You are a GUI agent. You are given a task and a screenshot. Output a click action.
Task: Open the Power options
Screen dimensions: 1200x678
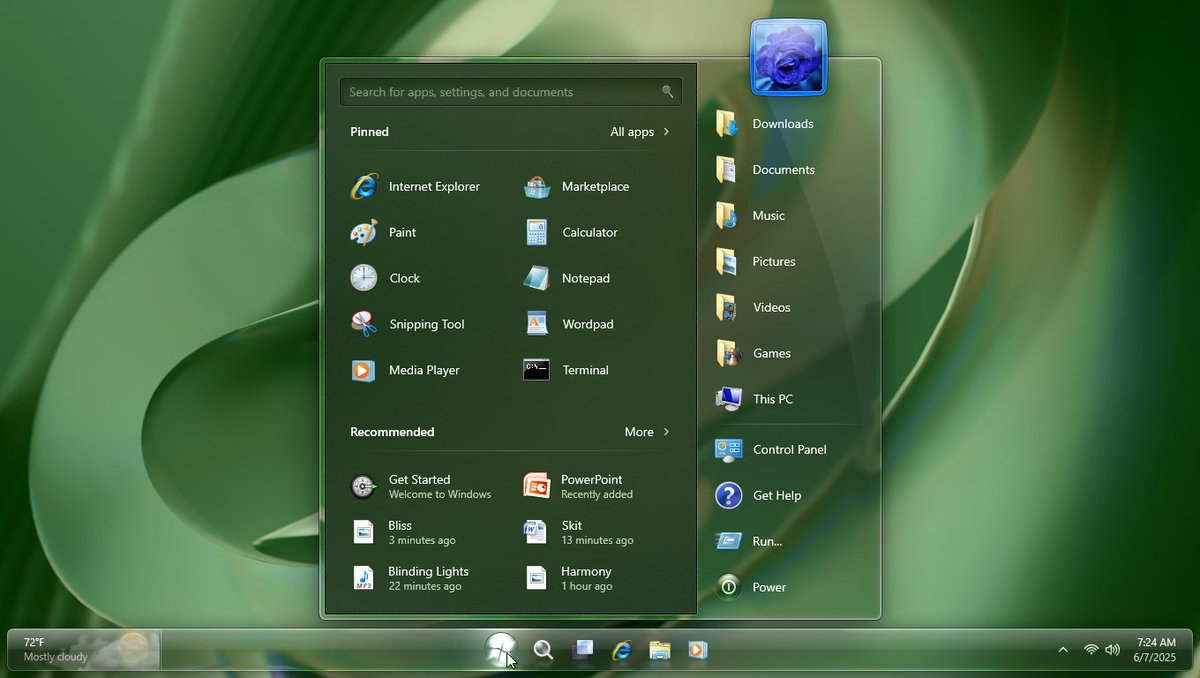[751, 587]
